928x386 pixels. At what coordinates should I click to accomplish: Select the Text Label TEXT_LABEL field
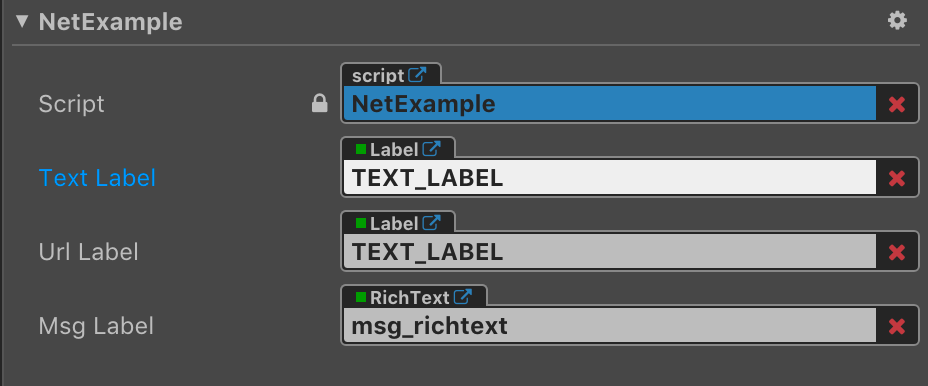tap(610, 178)
